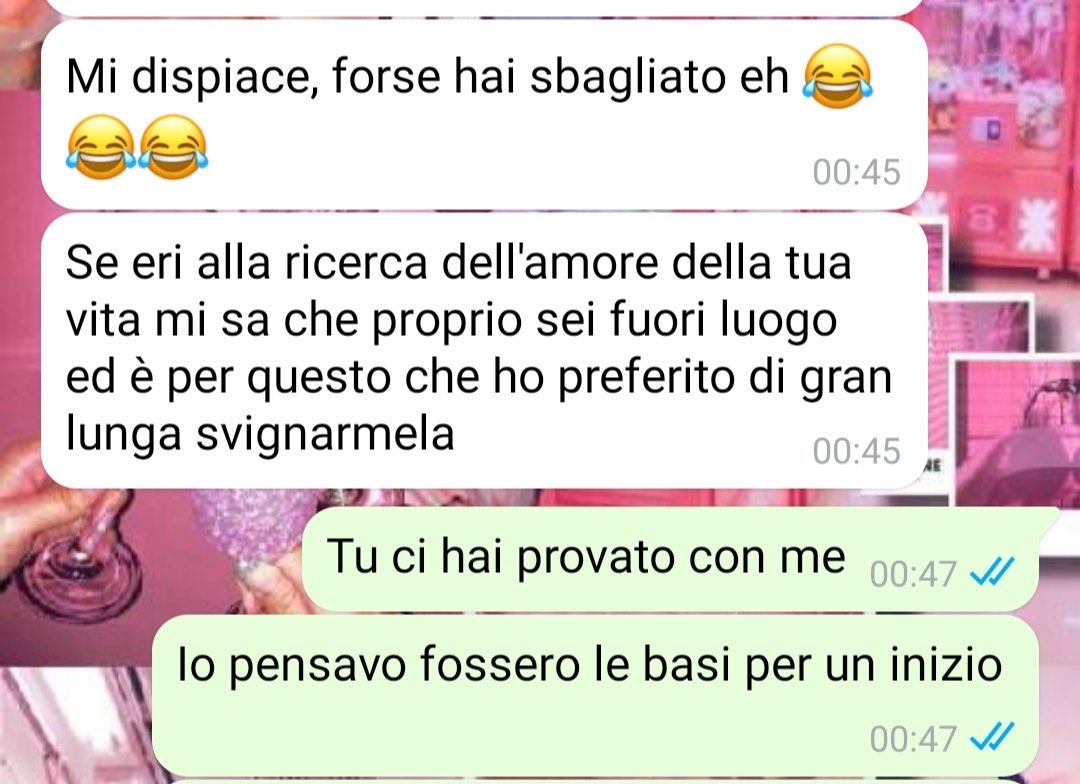
Task: Tap the 'Mi dispiace, forse hai sbagliato' message
Action: (484, 114)
